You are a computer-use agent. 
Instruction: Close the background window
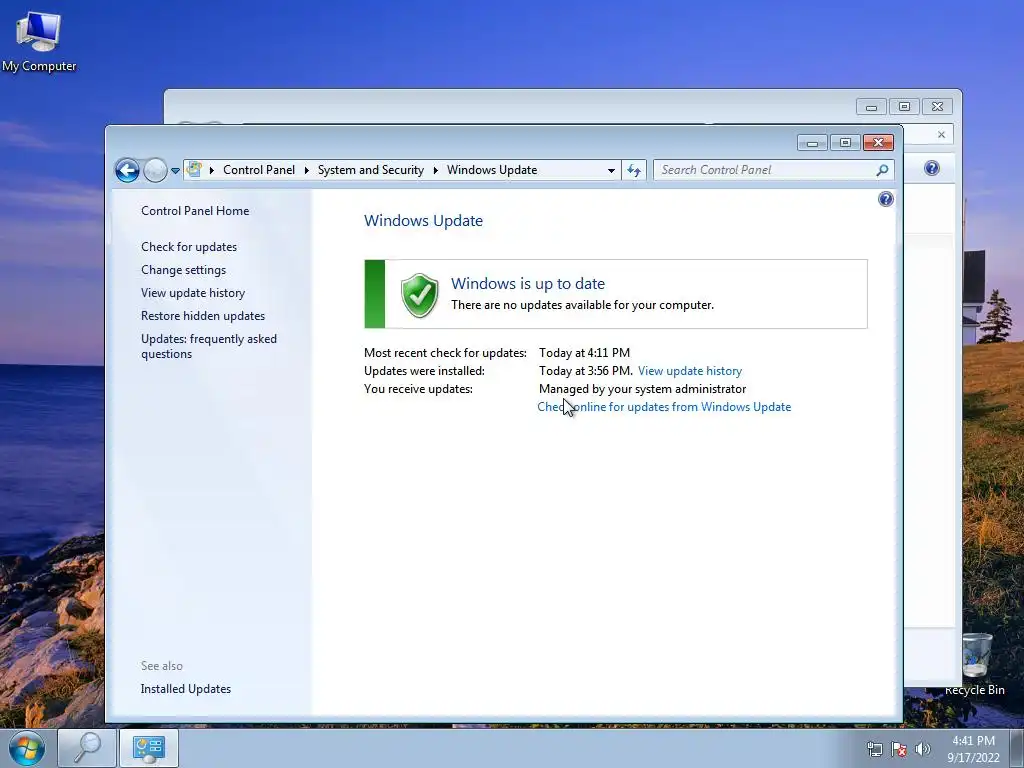coord(938,106)
